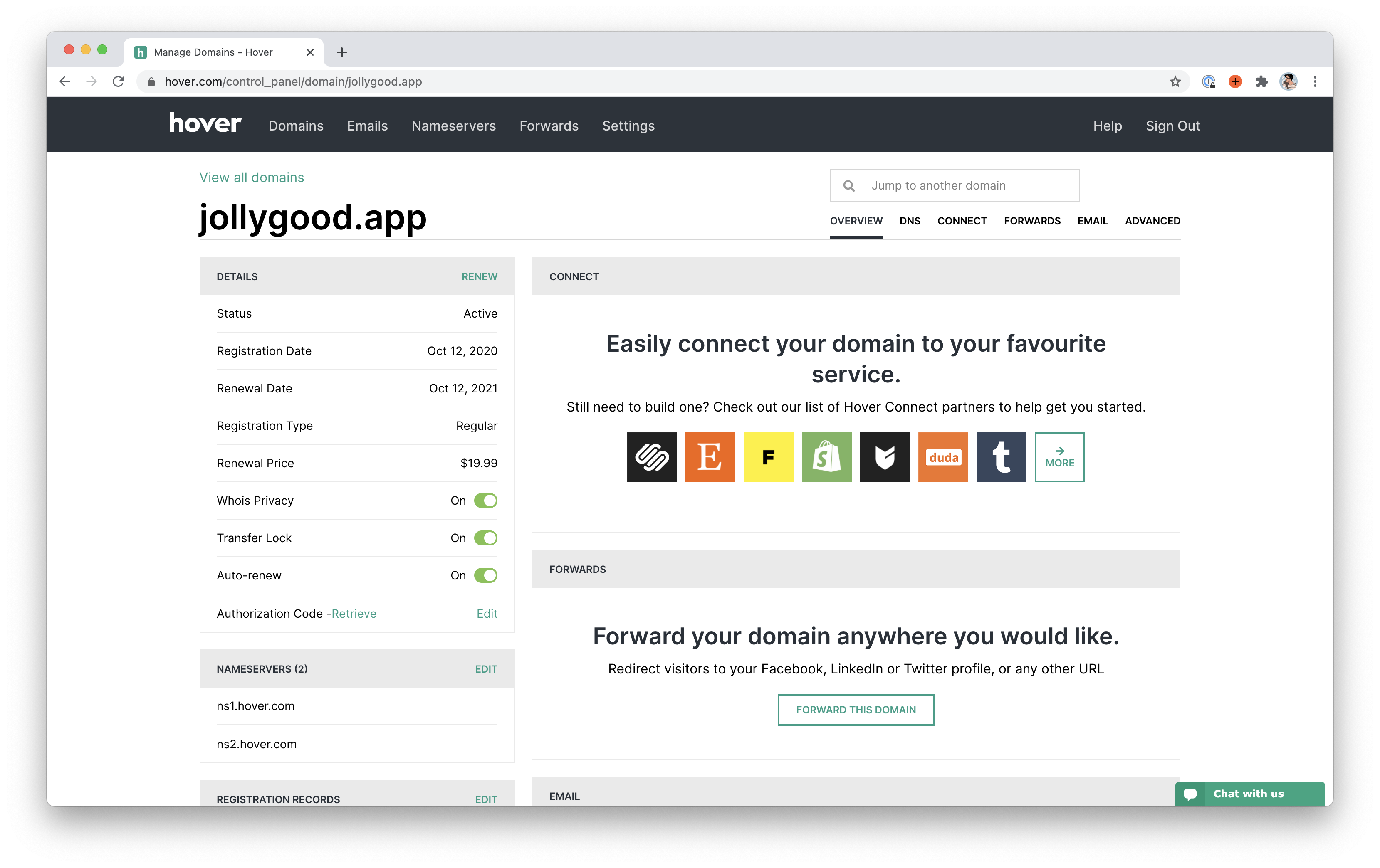Retrieve the Authorization Code
1380x868 pixels.
click(x=354, y=613)
